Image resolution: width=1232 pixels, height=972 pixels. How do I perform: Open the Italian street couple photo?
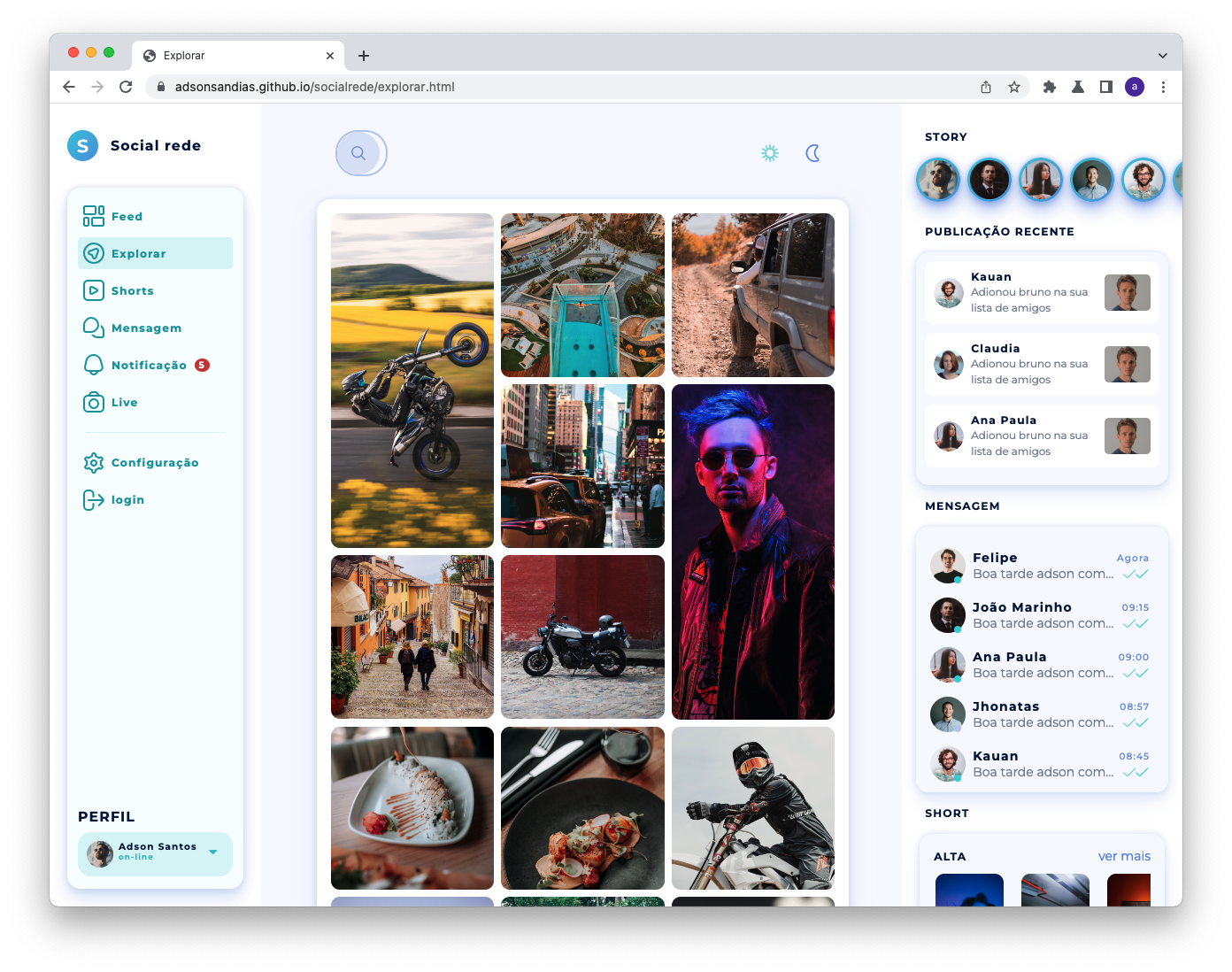(x=412, y=636)
